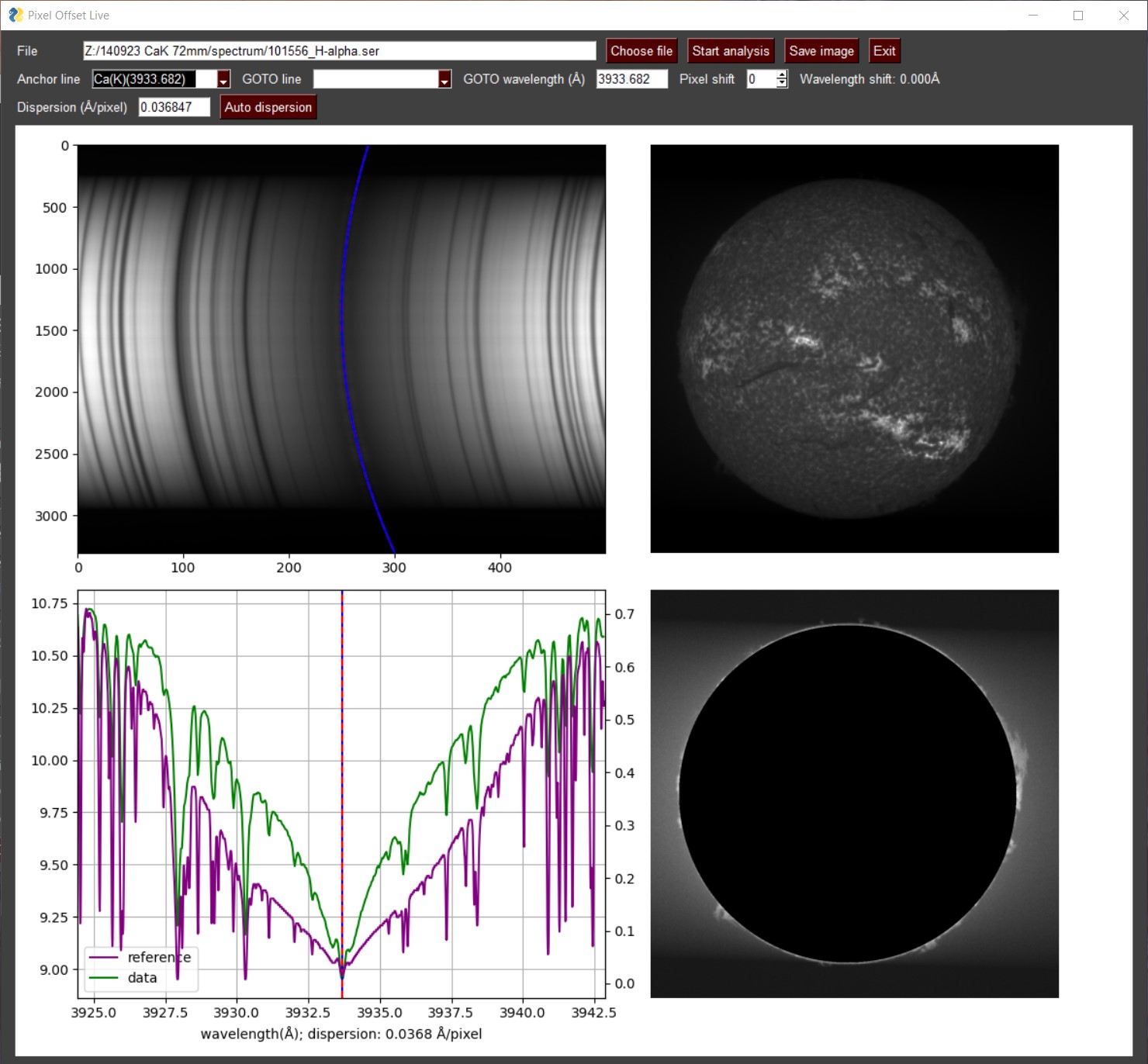
Task: Click the 10.75 y-axis tick label
Action: pyautogui.click(x=50, y=603)
